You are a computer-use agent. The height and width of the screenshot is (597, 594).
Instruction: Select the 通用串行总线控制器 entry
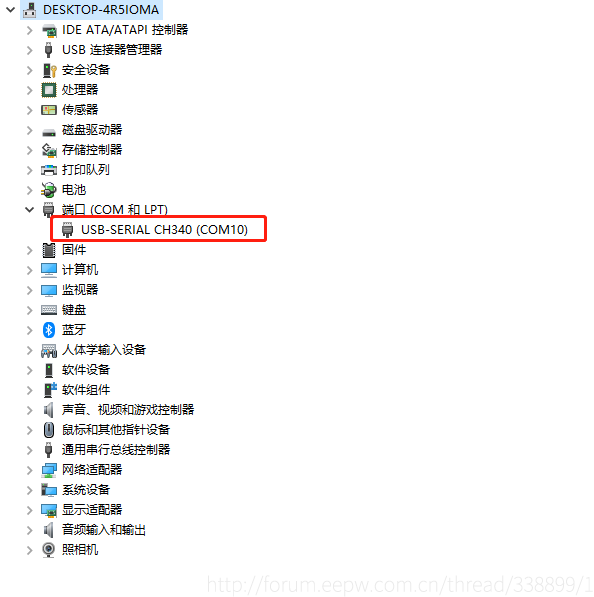tap(116, 450)
